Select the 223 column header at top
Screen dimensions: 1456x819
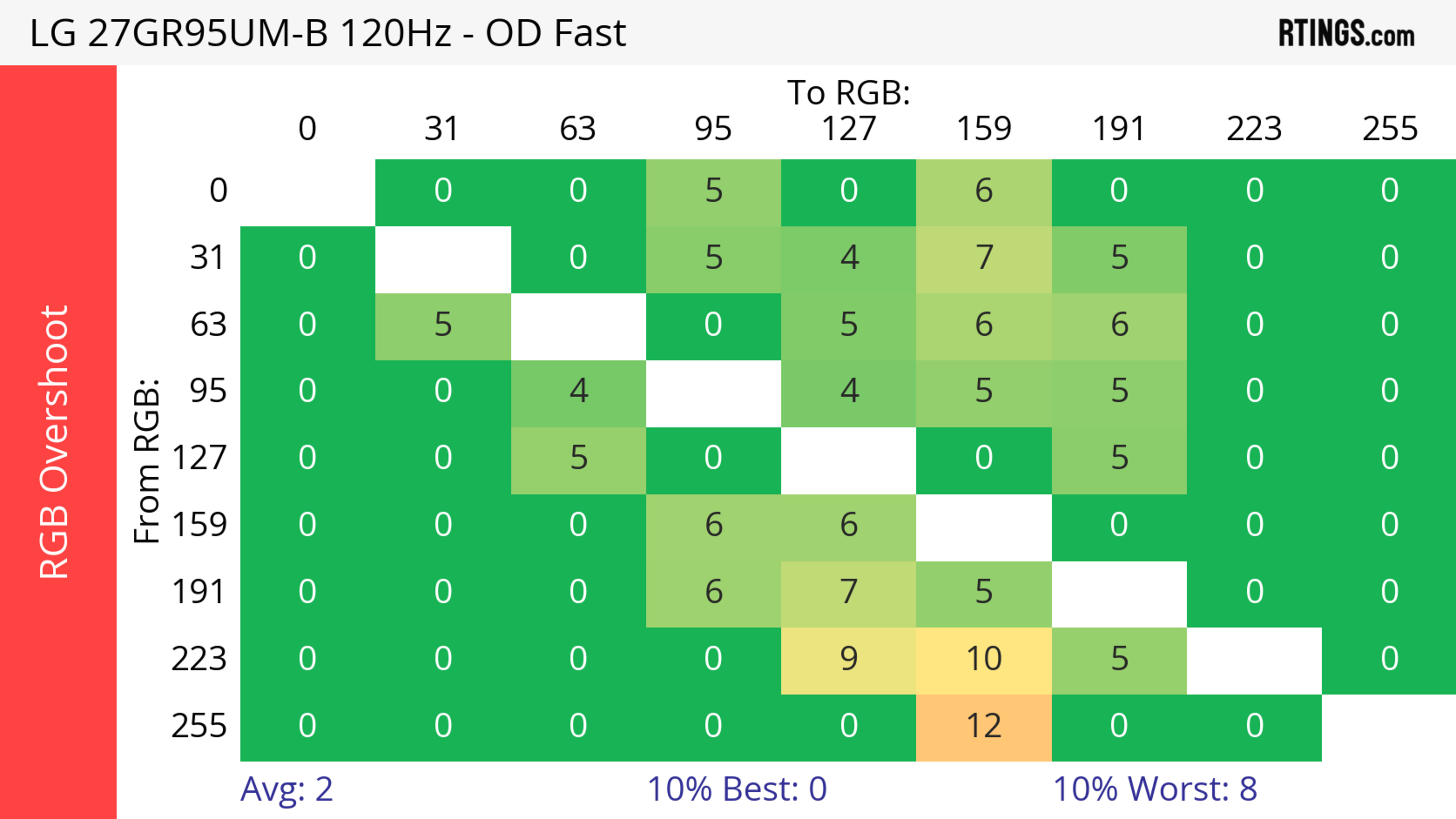pyautogui.click(x=1254, y=129)
